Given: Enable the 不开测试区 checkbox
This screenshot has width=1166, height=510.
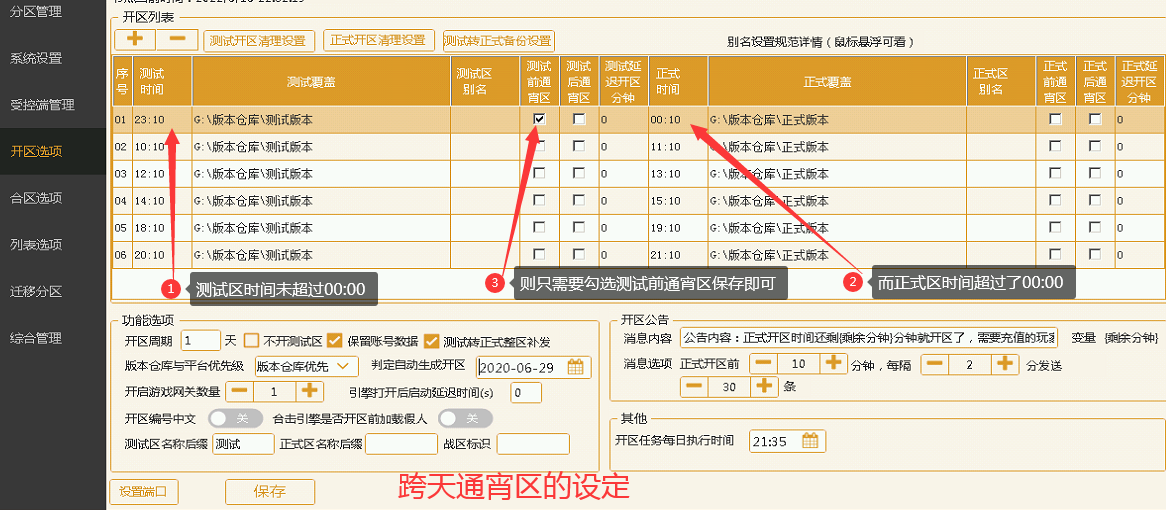Looking at the screenshot, I should click(252, 340).
